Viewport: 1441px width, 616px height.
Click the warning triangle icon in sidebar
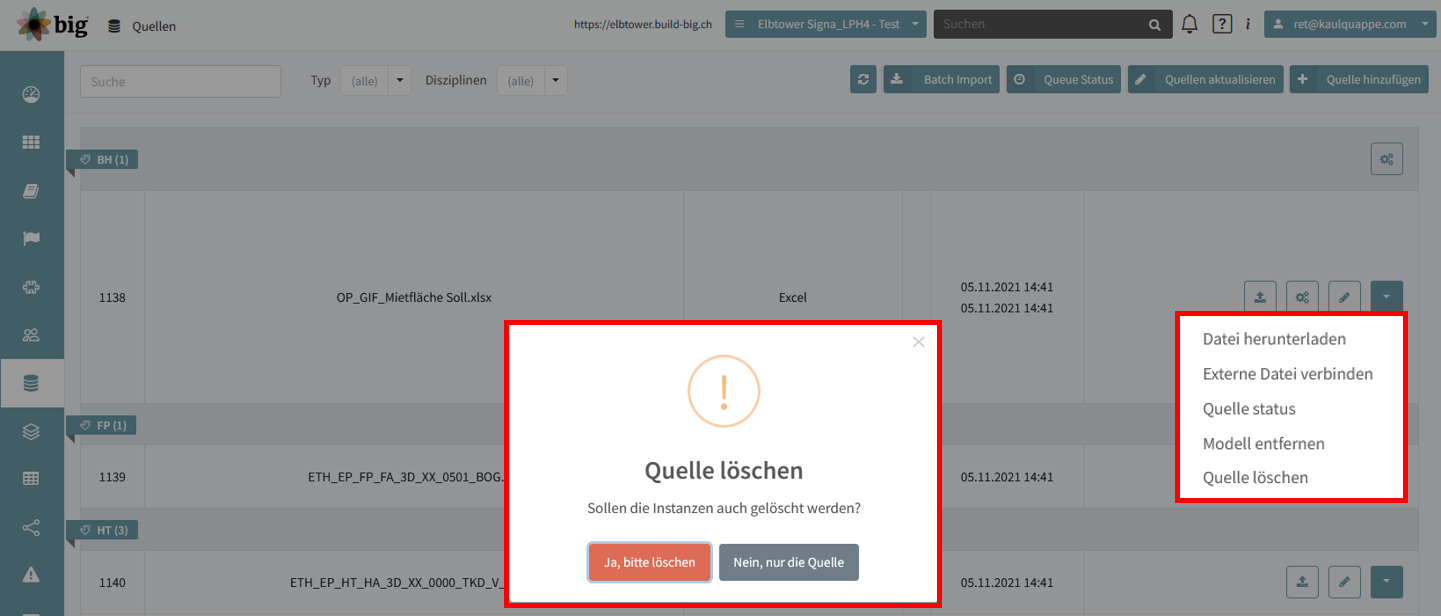(x=31, y=575)
